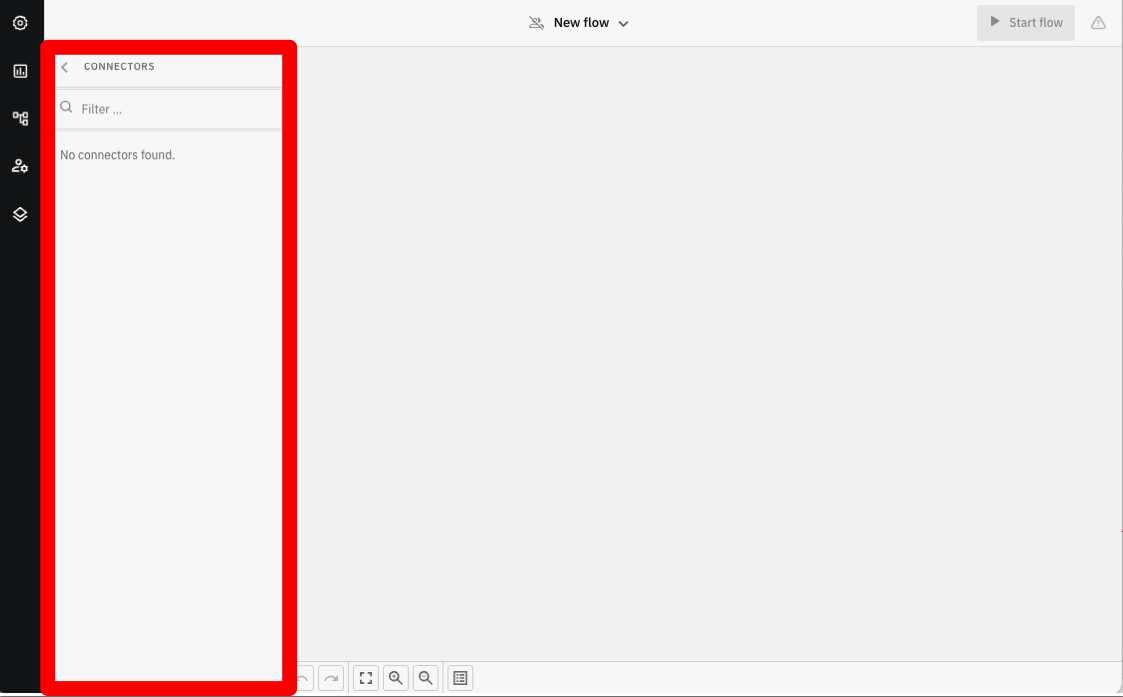Screen dimensions: 1123x697
Task: Go back using the Connectors panel chevron
Action: (x=65, y=67)
